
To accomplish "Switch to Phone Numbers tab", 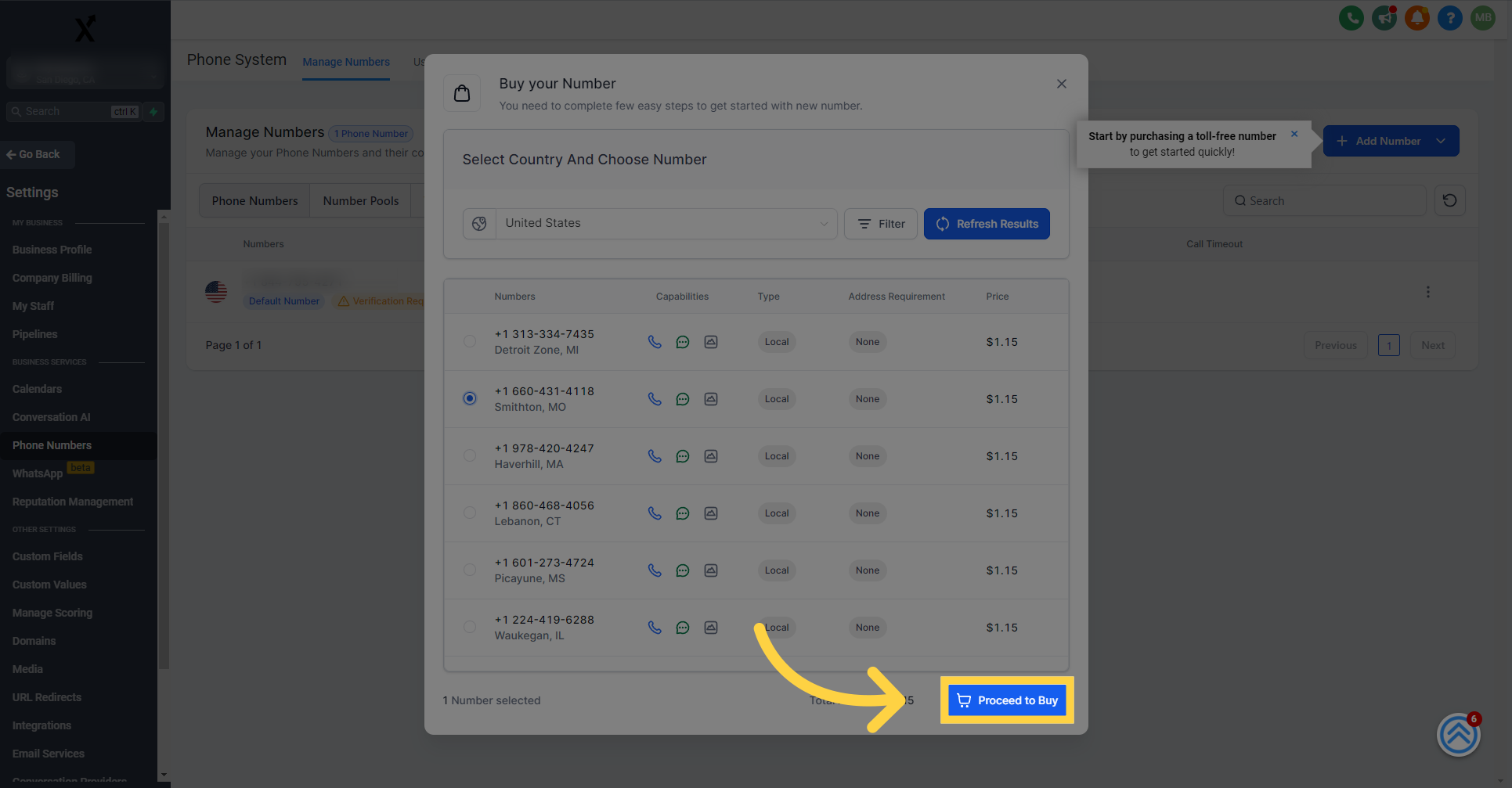I will (x=254, y=201).
